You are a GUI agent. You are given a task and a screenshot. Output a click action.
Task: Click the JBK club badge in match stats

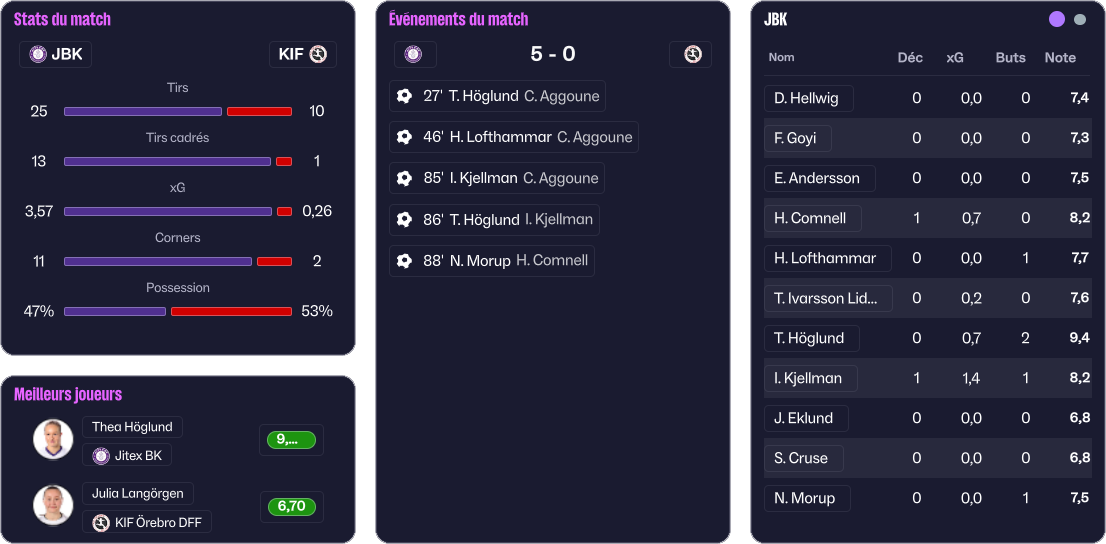point(39,55)
